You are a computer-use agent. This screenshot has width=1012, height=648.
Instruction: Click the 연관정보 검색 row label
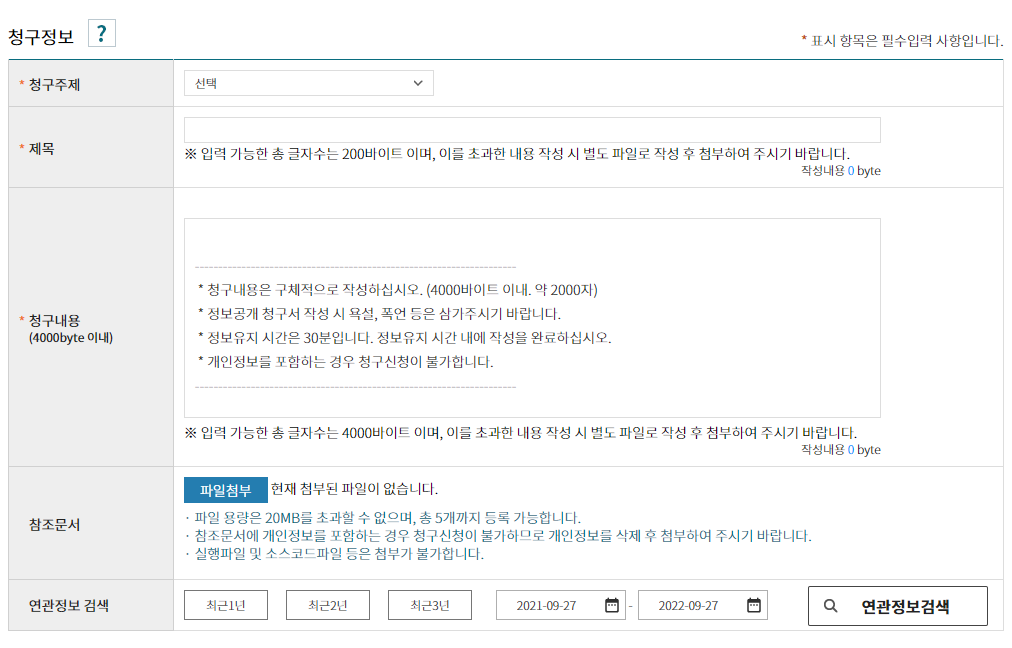coord(68,605)
